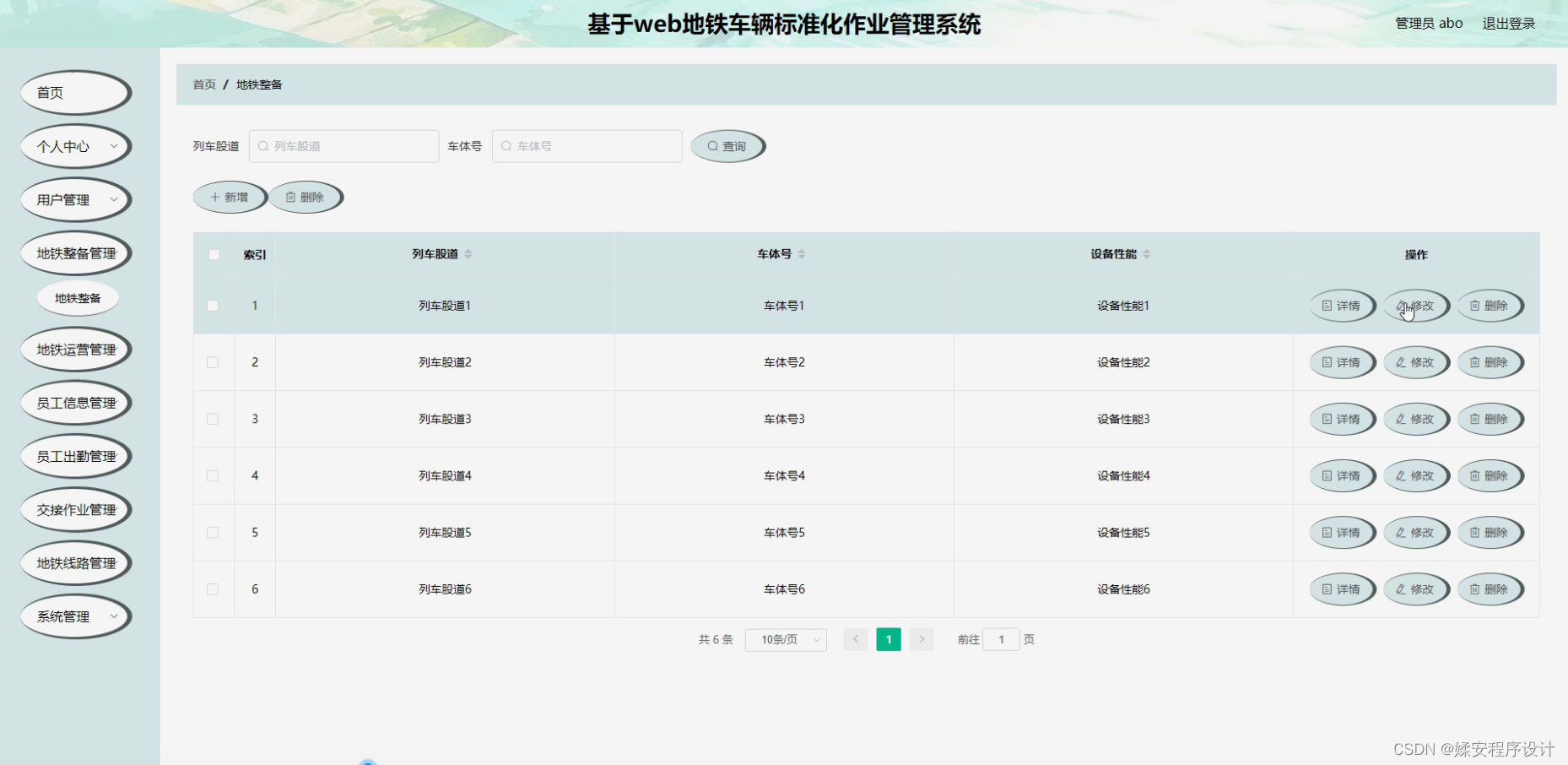Click the next page arrow in pagination
This screenshot has width=1568, height=765.
(x=921, y=639)
